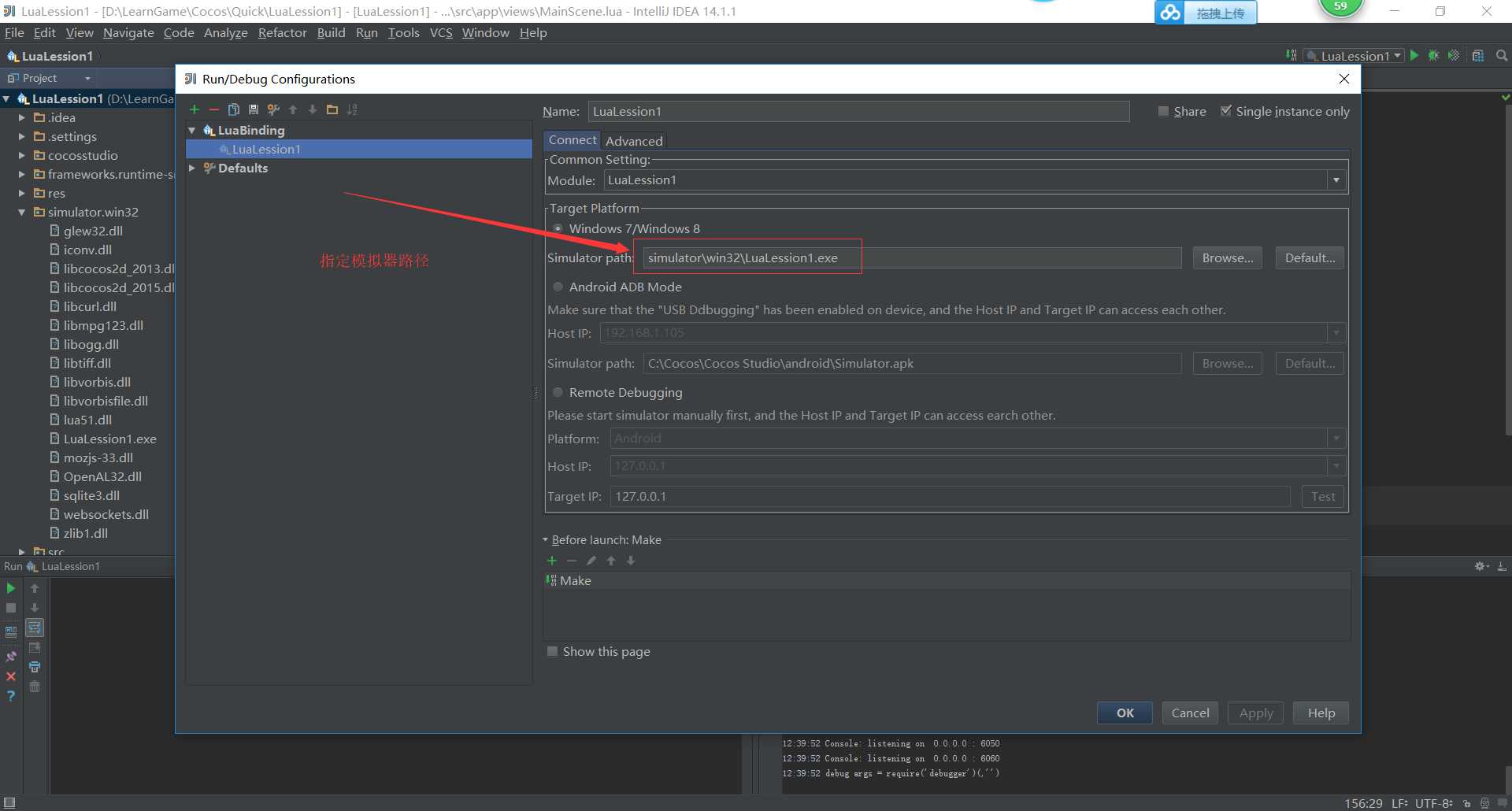The image size is (1512, 811).
Task: Switch to the Connect tab
Action: click(573, 139)
